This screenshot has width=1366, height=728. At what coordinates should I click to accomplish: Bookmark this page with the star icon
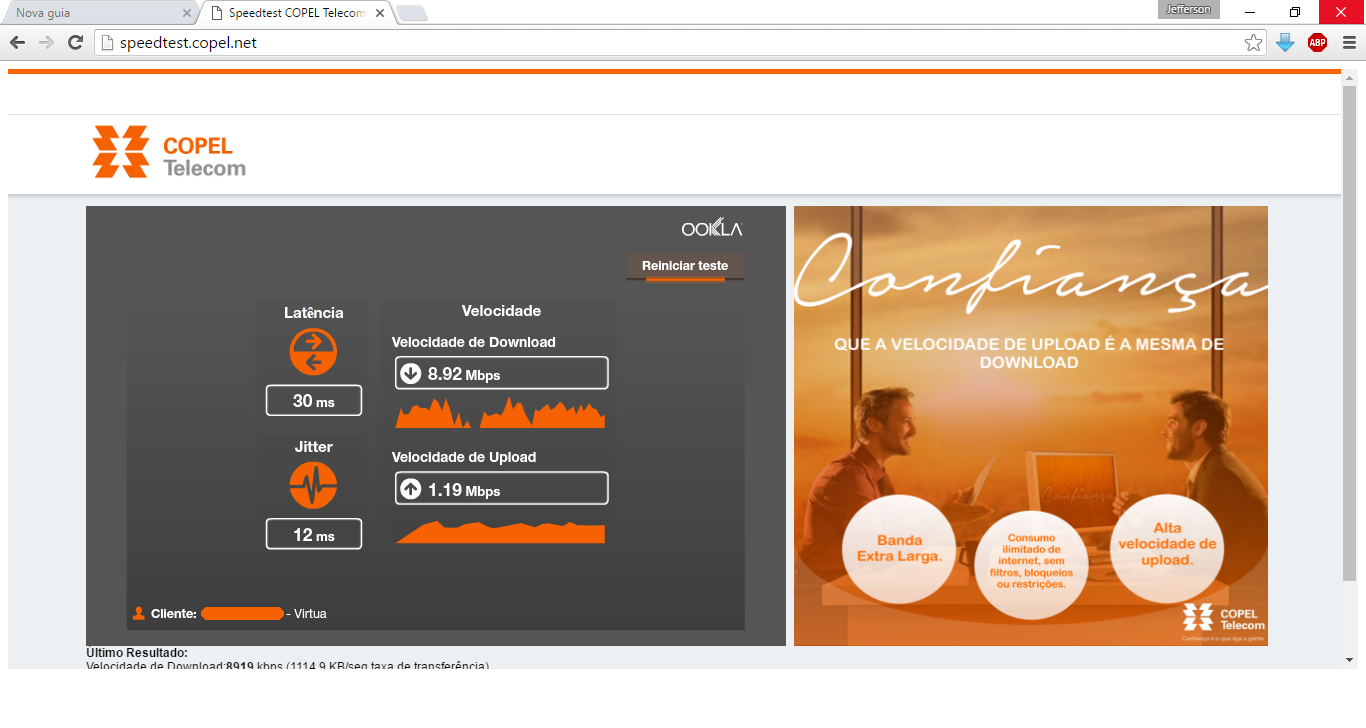tap(1253, 42)
